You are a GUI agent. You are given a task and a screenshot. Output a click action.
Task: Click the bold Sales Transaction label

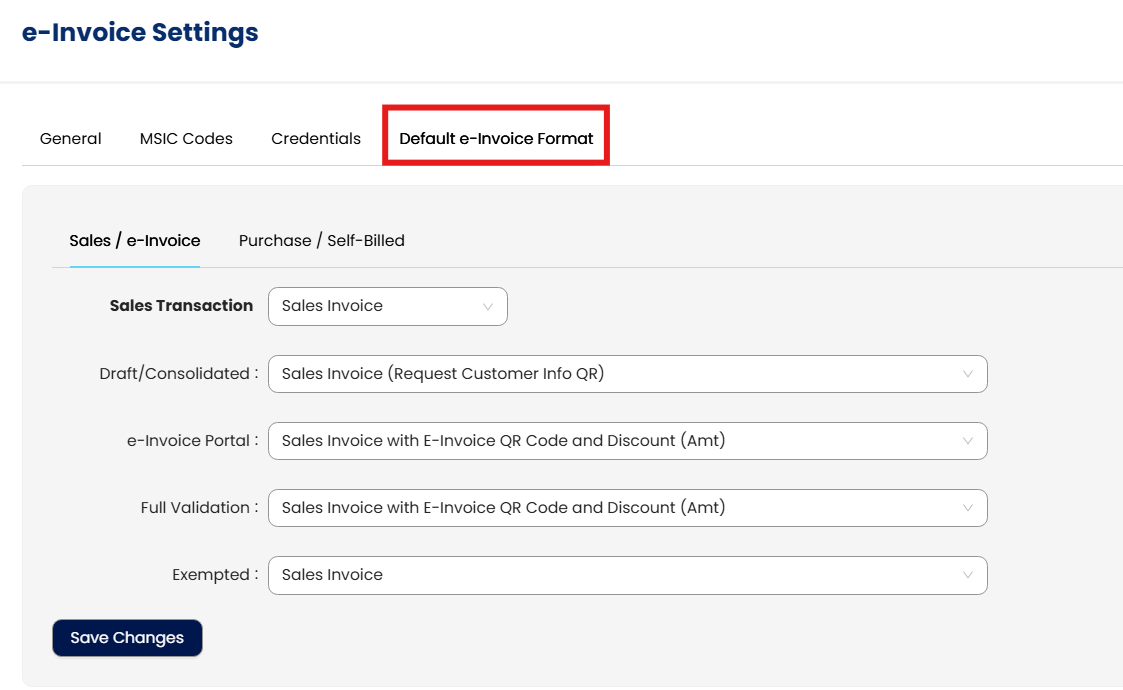(181, 306)
